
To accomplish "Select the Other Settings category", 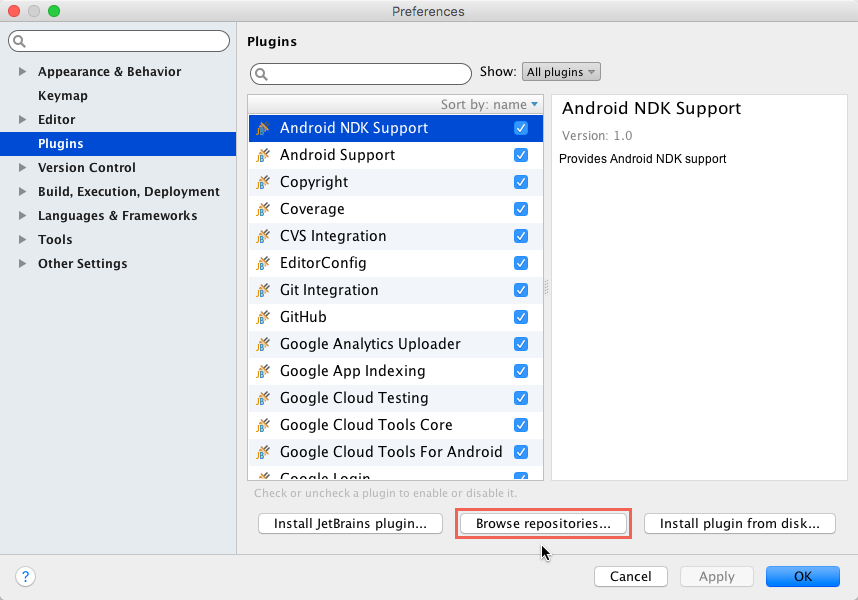I will point(82,264).
